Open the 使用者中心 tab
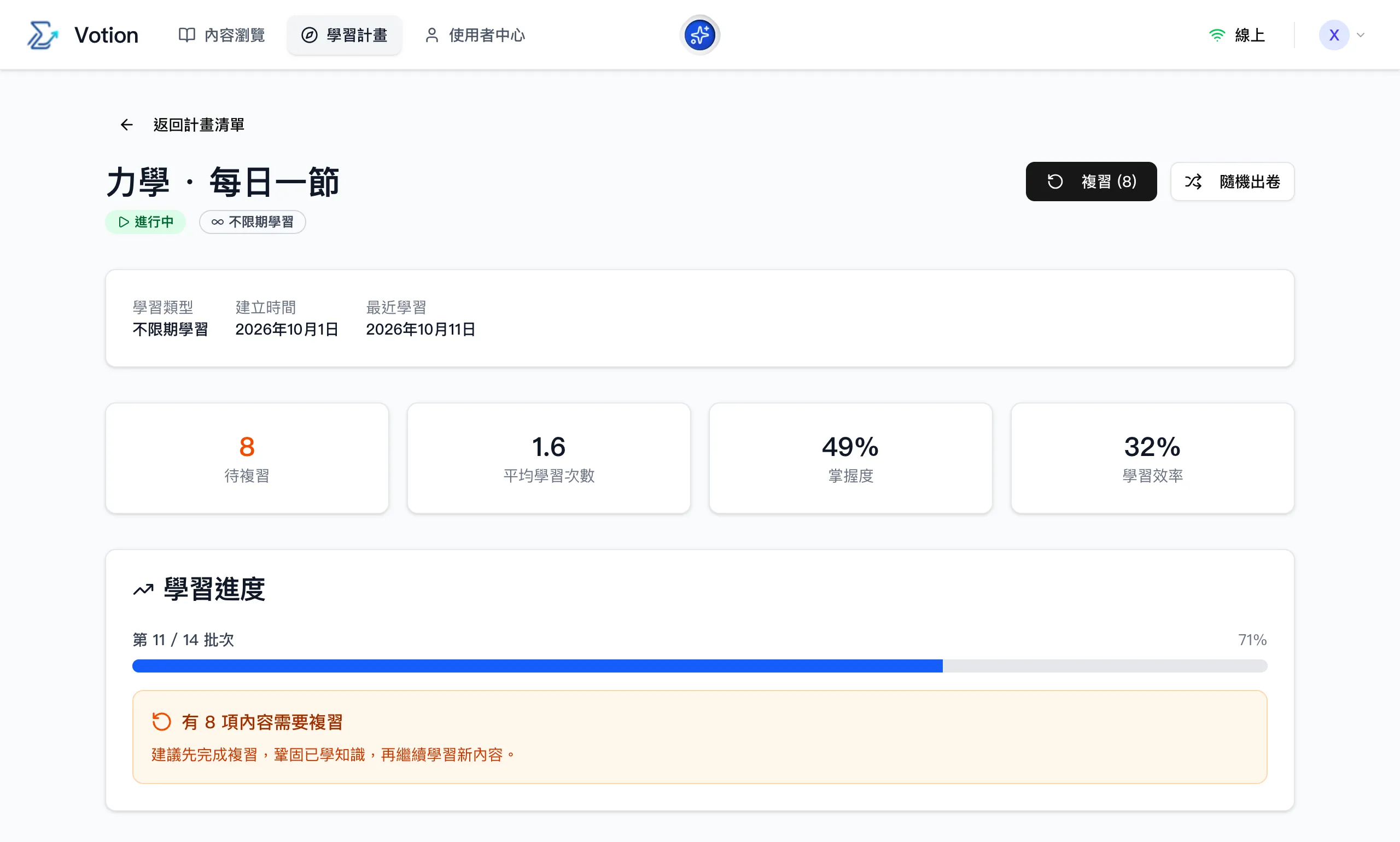This screenshot has height=842, width=1400. pyautogui.click(x=475, y=35)
